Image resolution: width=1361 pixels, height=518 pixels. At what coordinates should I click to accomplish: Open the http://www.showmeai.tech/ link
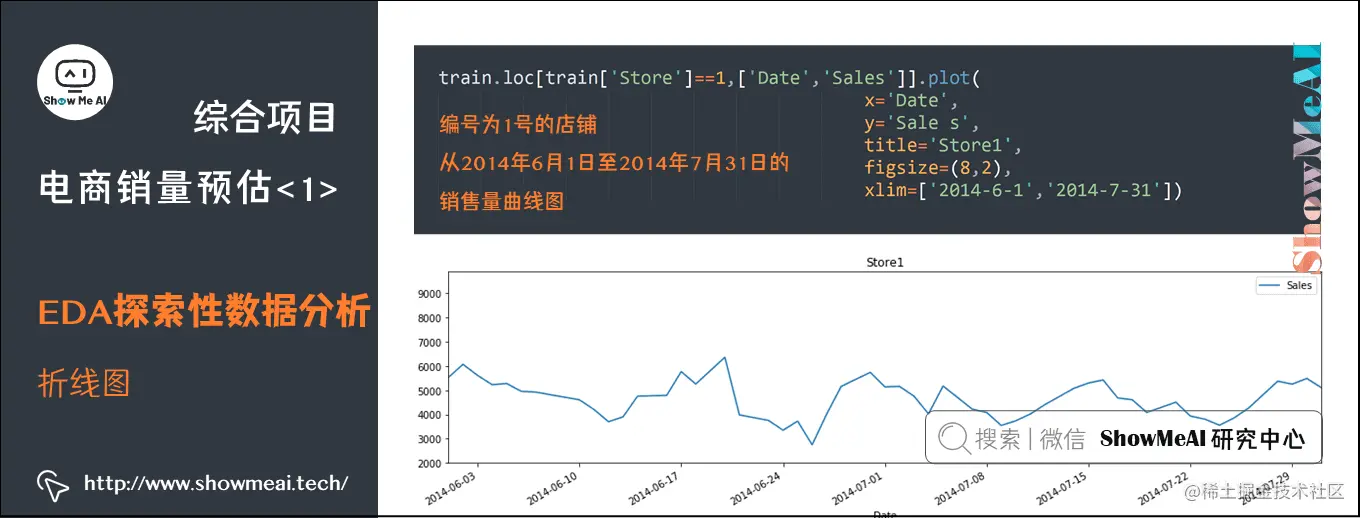(x=216, y=484)
